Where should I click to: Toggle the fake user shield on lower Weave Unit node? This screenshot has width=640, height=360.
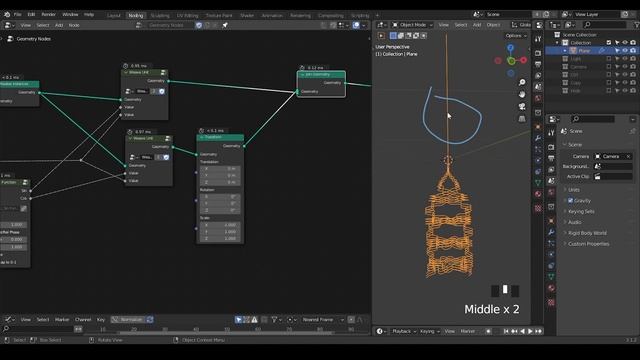click(166, 157)
